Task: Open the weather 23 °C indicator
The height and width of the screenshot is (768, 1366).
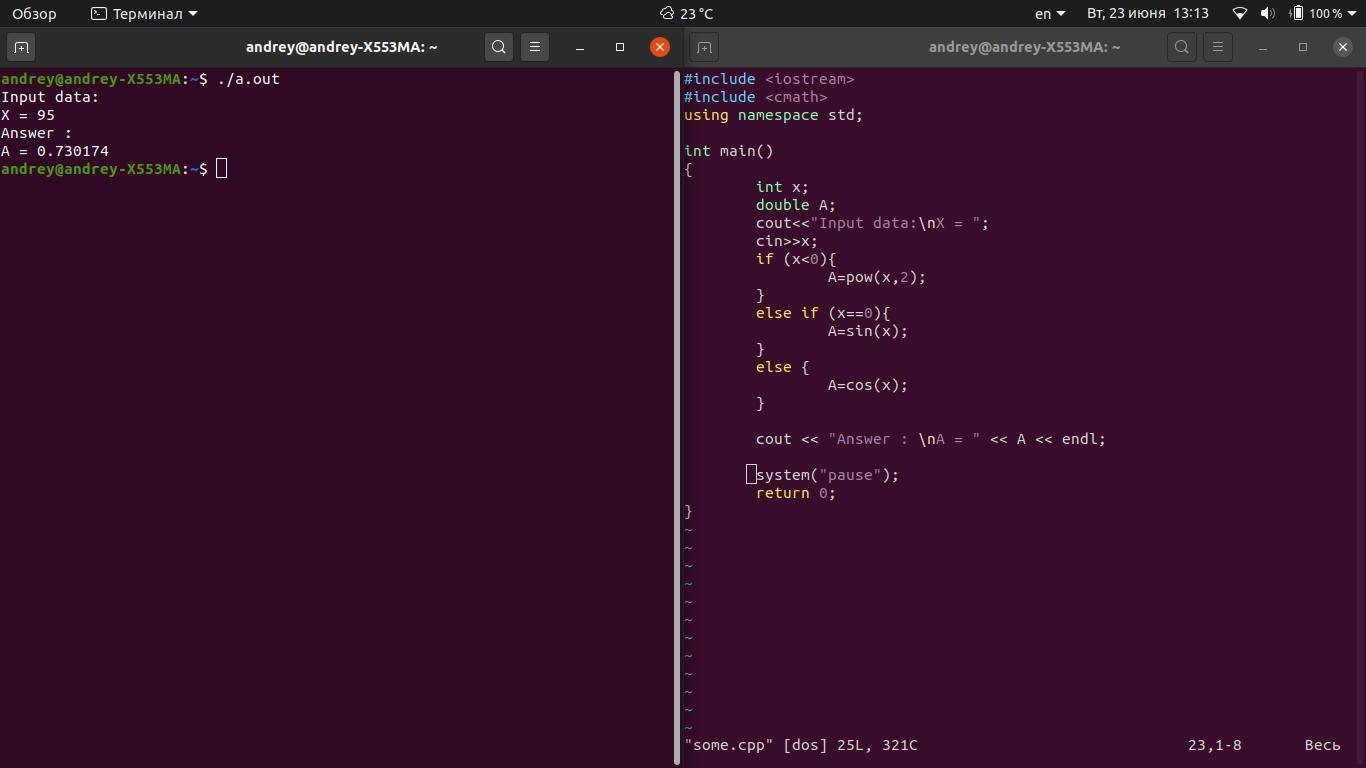Action: 686,14
